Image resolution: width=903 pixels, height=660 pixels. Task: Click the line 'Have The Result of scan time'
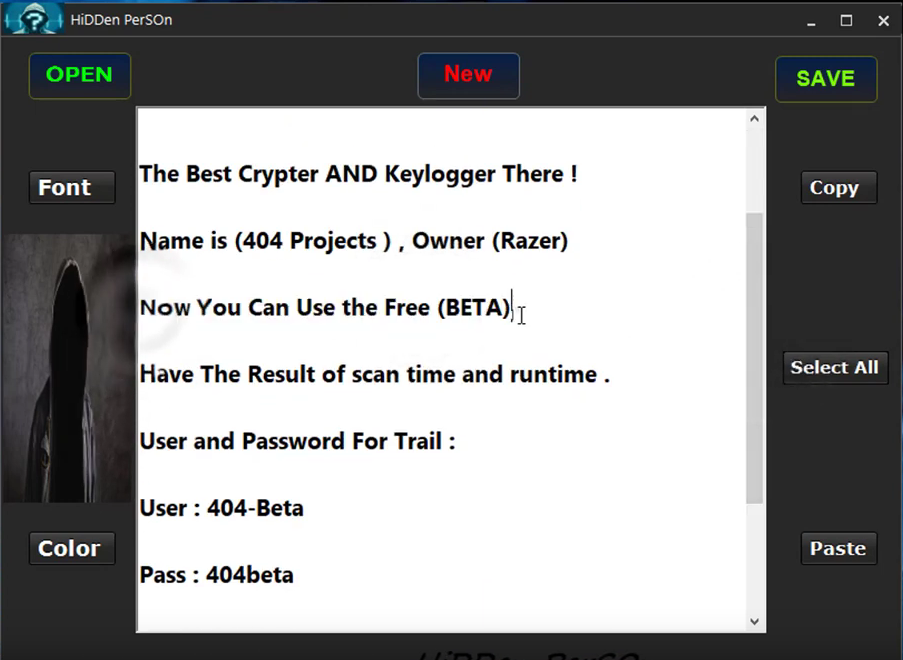point(374,374)
